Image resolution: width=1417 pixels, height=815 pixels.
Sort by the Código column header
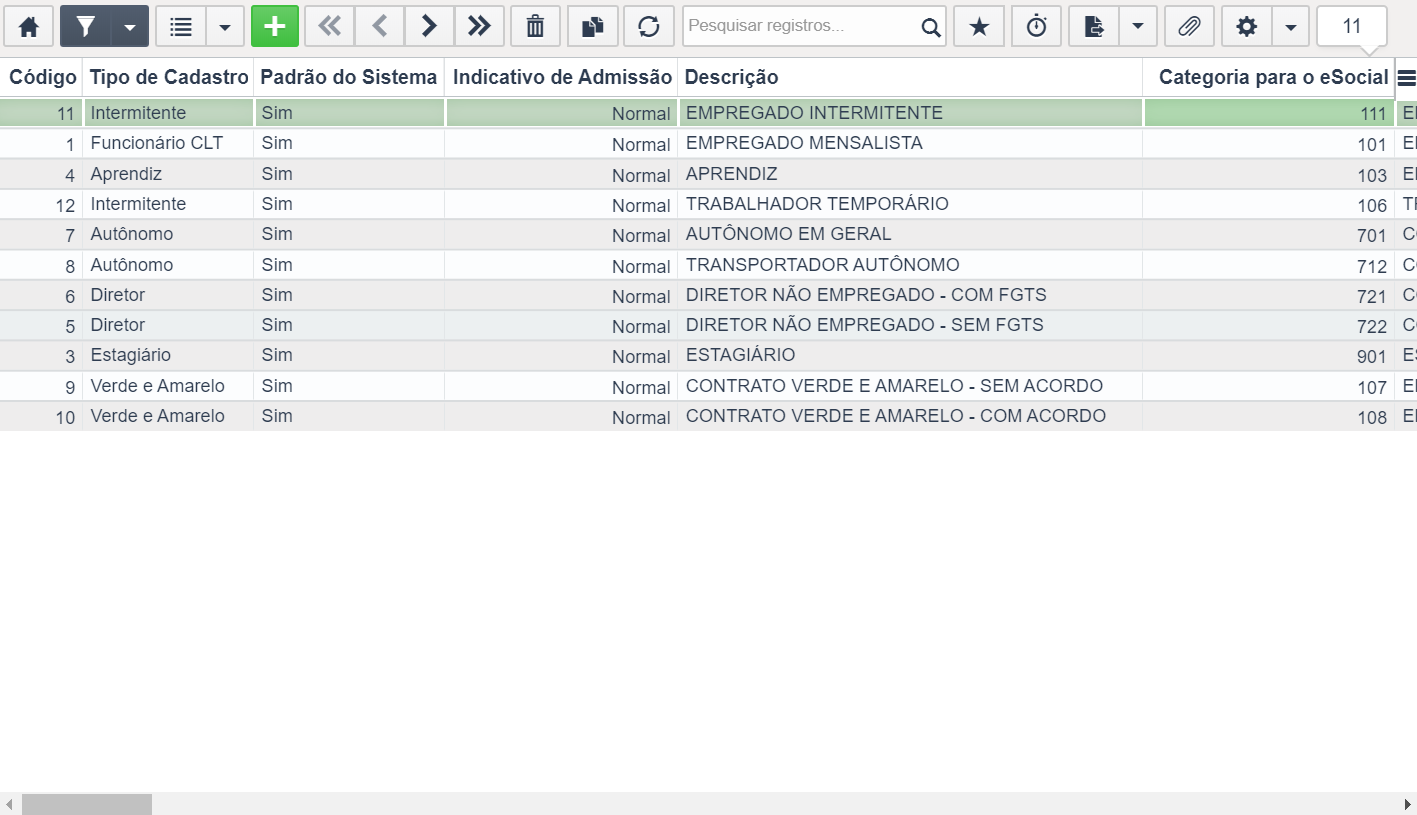click(42, 77)
